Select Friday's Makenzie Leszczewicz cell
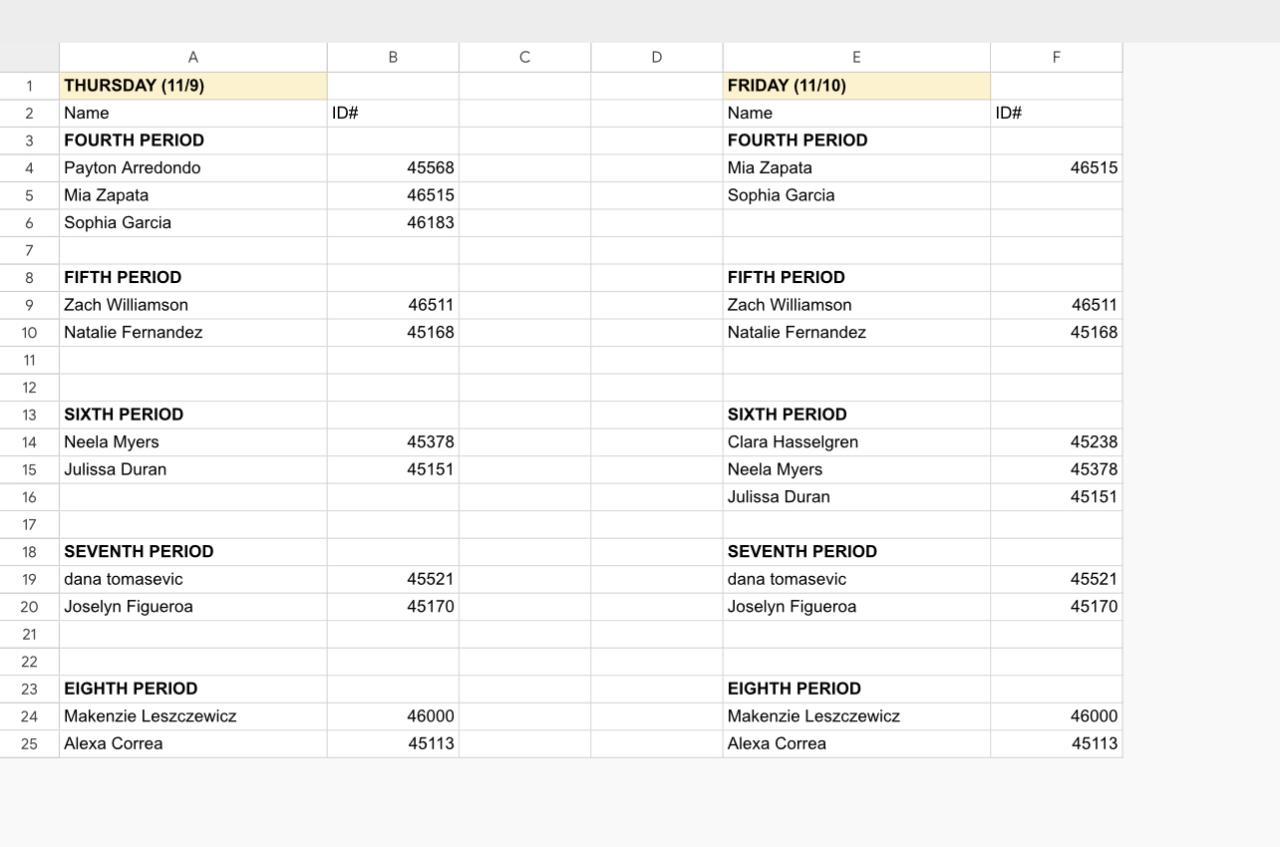1280x847 pixels. pos(856,716)
